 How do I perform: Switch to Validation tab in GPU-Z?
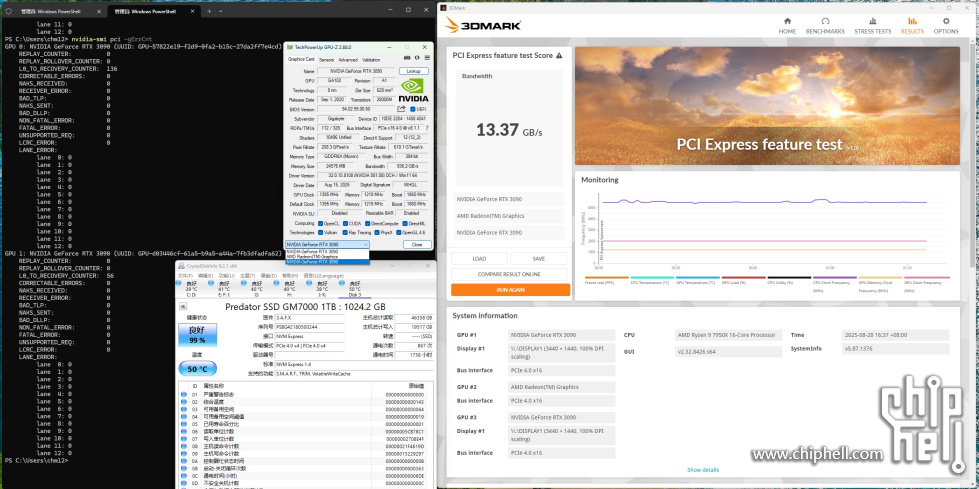(371, 60)
